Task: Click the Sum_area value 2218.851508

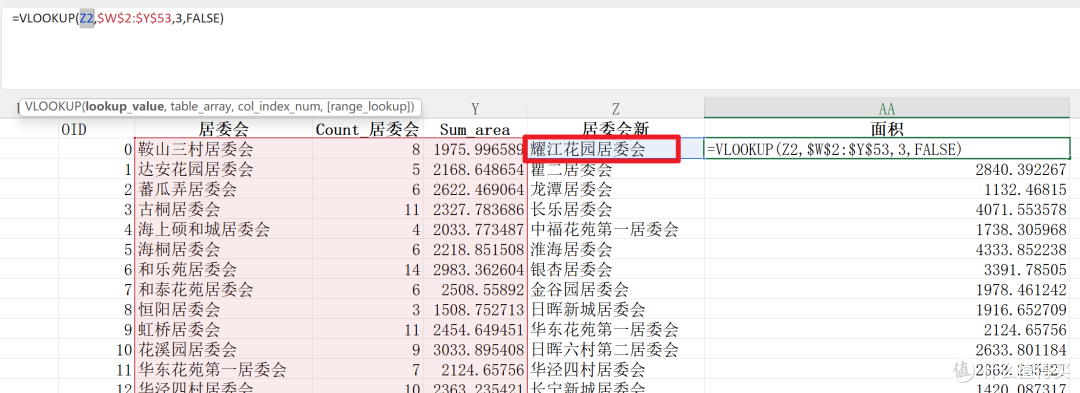Action: pyautogui.click(x=475, y=250)
